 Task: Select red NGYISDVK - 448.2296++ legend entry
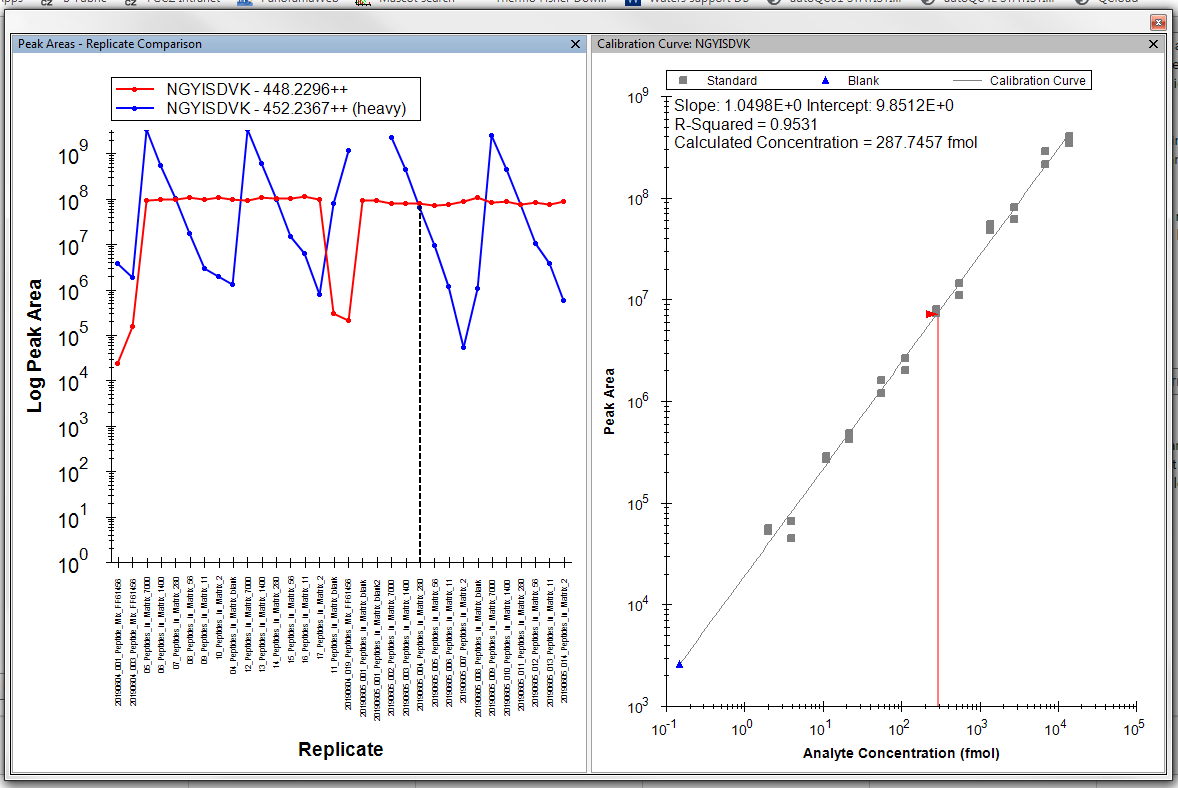[x=256, y=89]
